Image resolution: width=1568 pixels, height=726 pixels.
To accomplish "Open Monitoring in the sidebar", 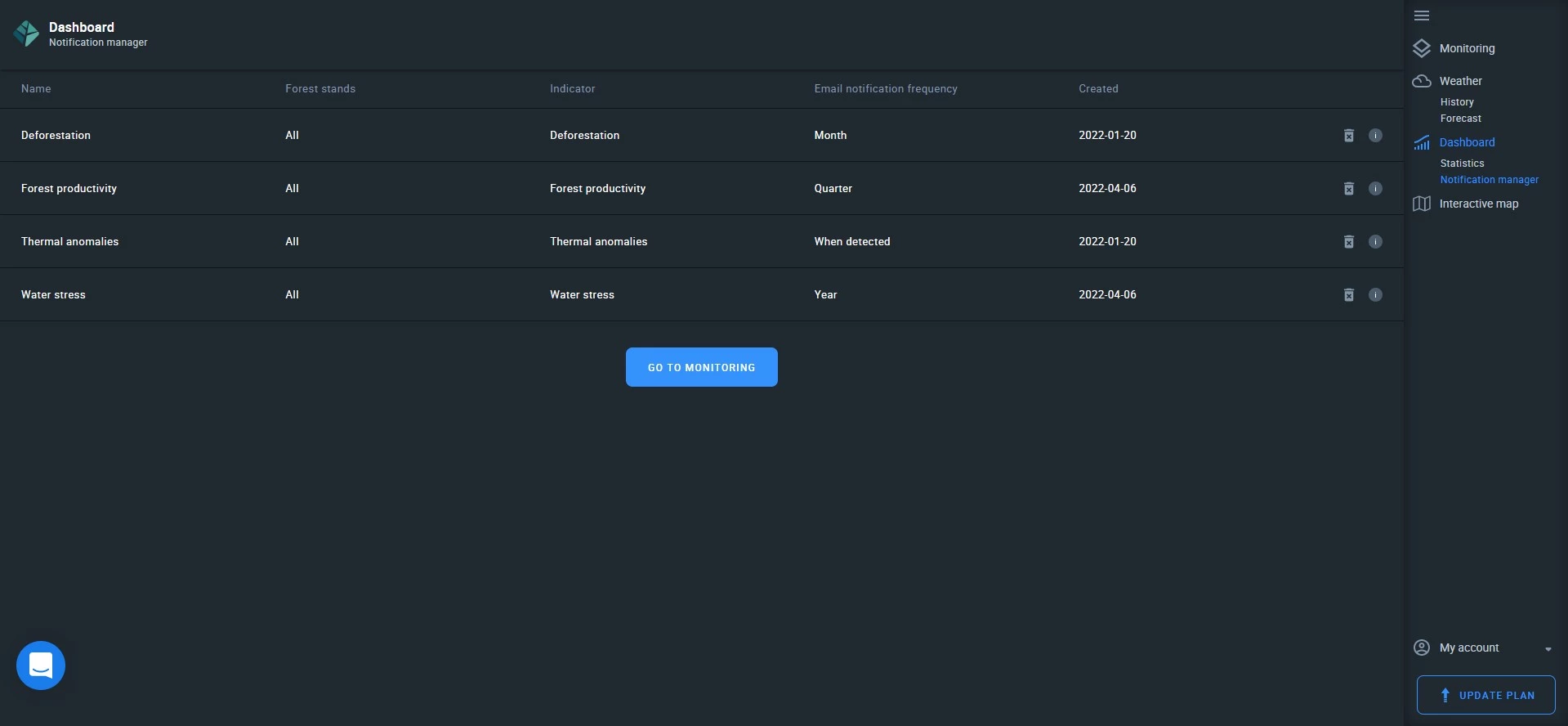I will (x=1467, y=48).
